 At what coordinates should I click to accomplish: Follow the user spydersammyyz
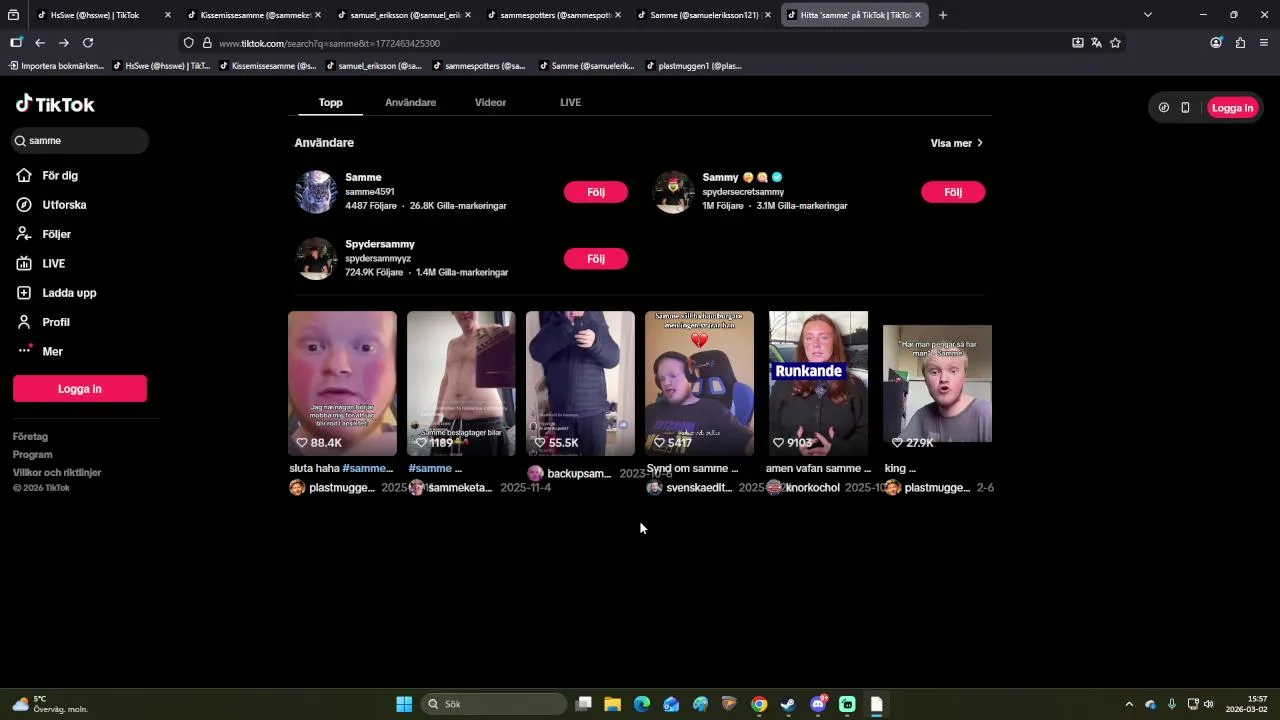pyautogui.click(x=596, y=258)
